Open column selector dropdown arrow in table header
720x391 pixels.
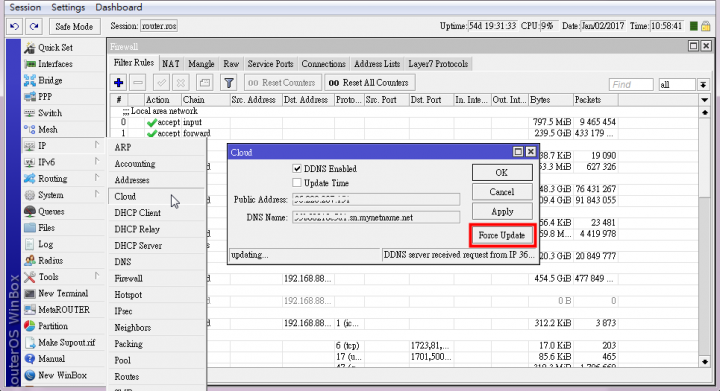click(x=705, y=100)
